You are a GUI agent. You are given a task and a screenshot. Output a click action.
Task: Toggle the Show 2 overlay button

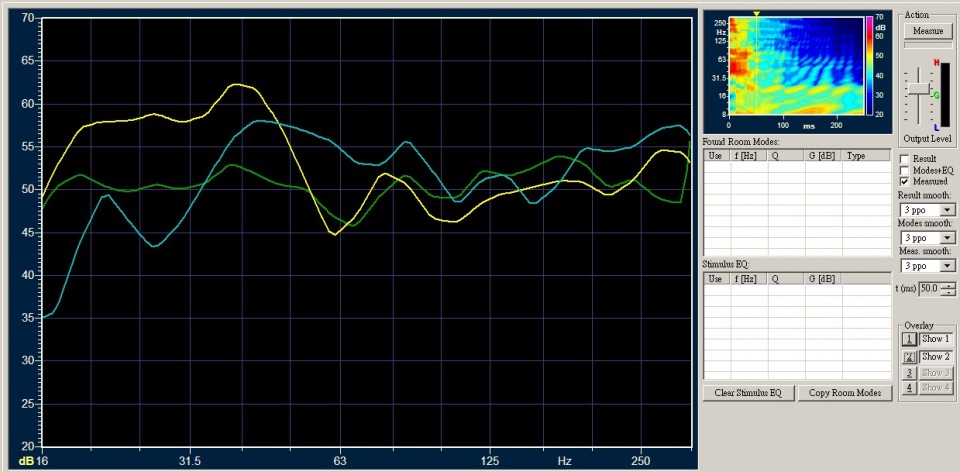(x=936, y=356)
